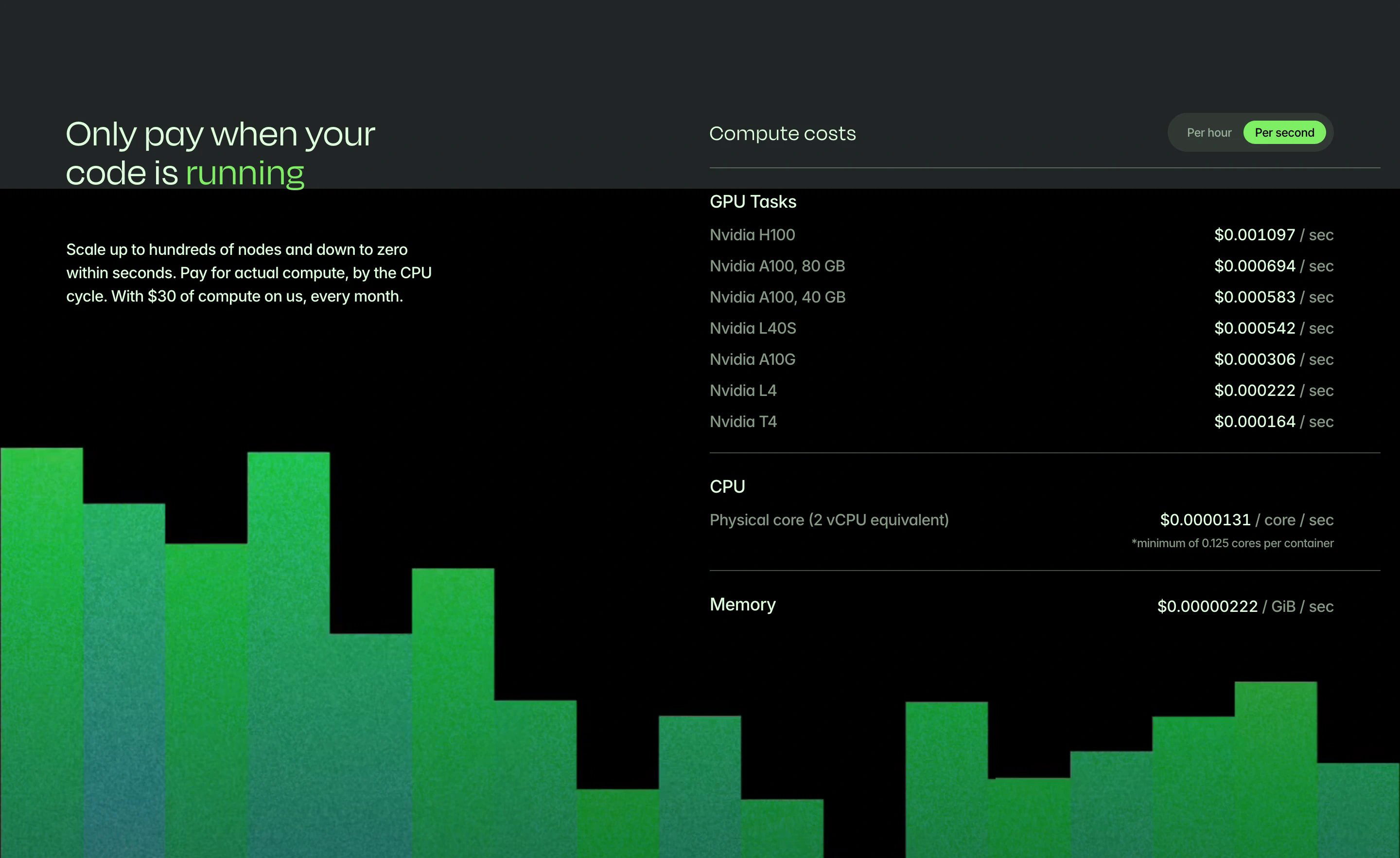Select the Per second pricing option
This screenshot has height=858, width=1400.
1284,132
